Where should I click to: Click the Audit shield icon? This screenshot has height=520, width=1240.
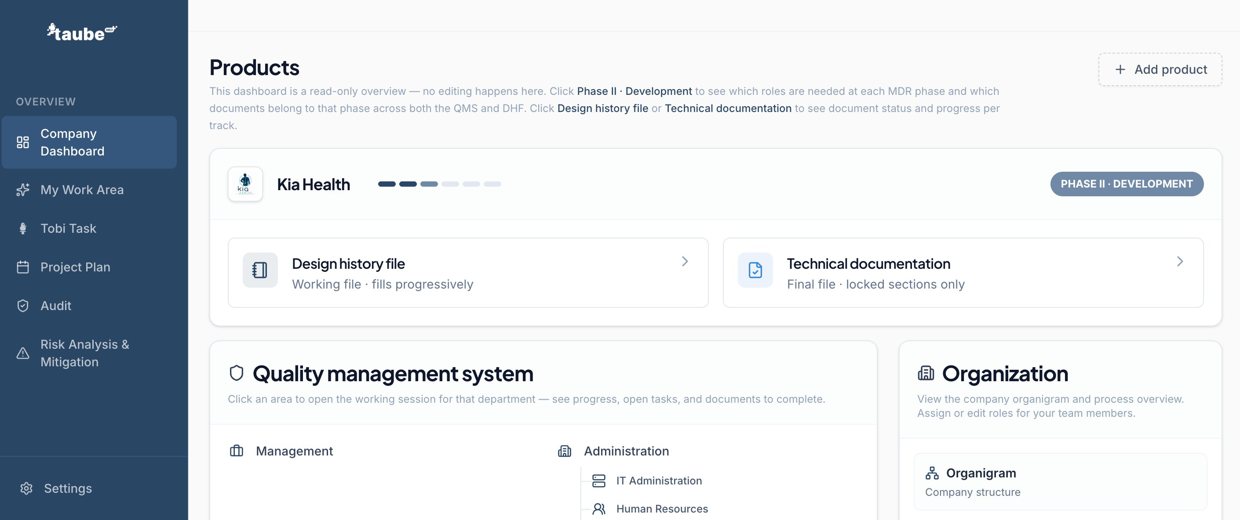[23, 306]
